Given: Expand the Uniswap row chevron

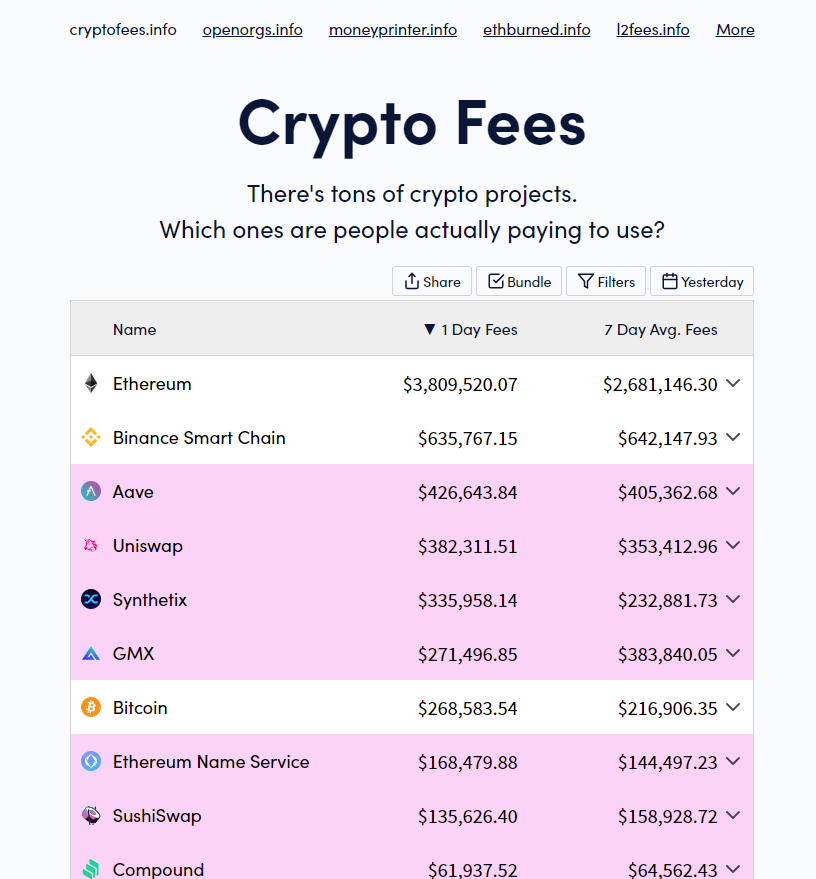Looking at the screenshot, I should 733,545.
